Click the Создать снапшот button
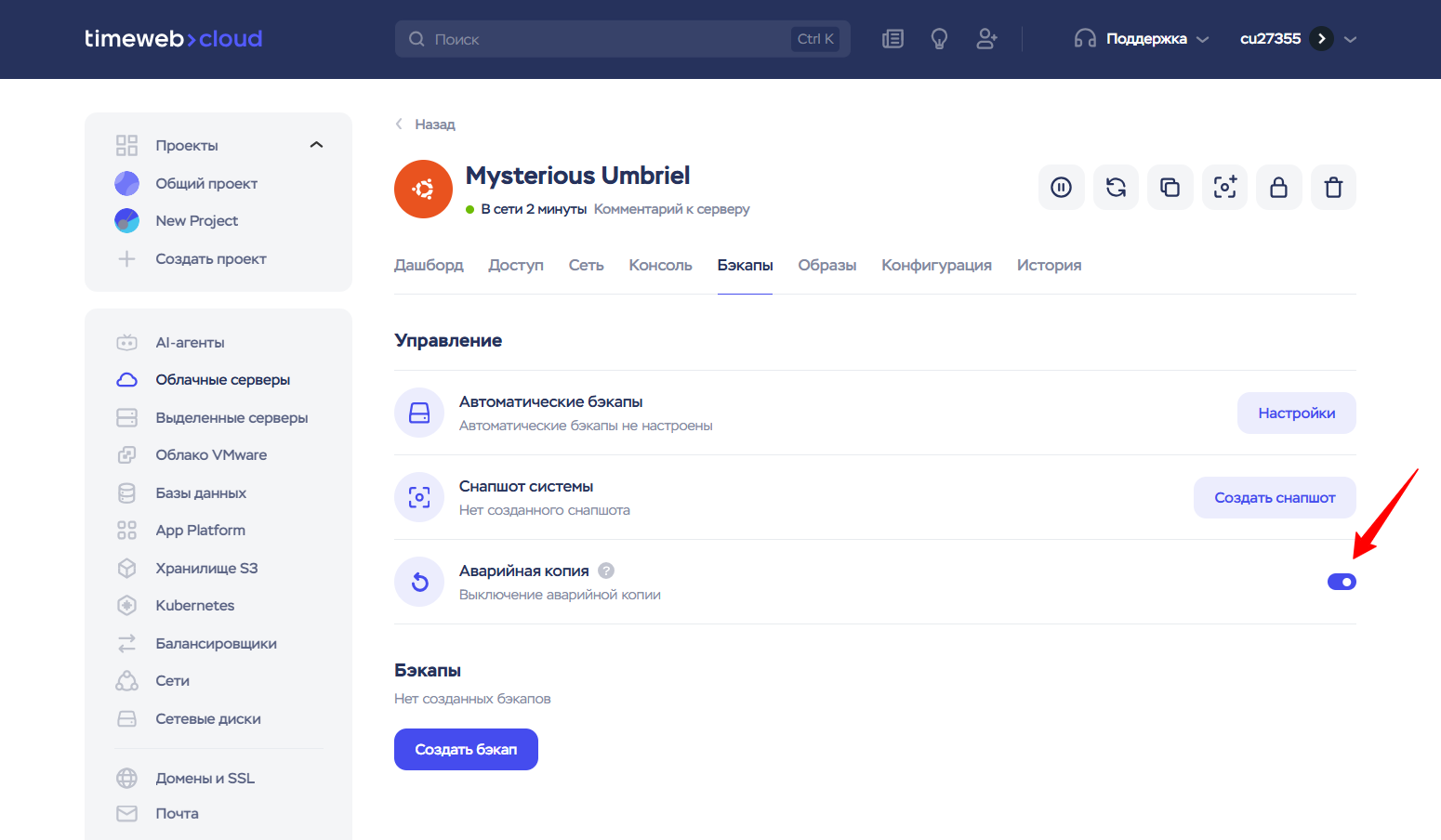This screenshot has height=840, width=1441. click(x=1275, y=498)
